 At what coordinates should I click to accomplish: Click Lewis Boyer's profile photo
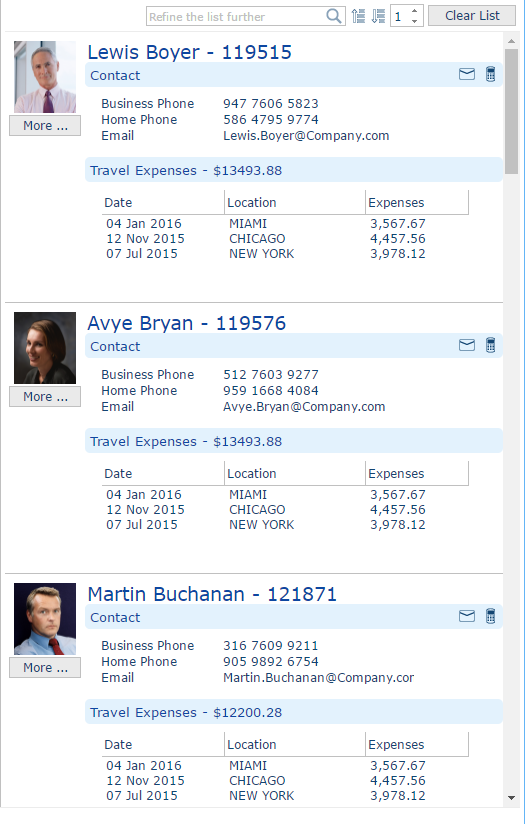tap(45, 77)
